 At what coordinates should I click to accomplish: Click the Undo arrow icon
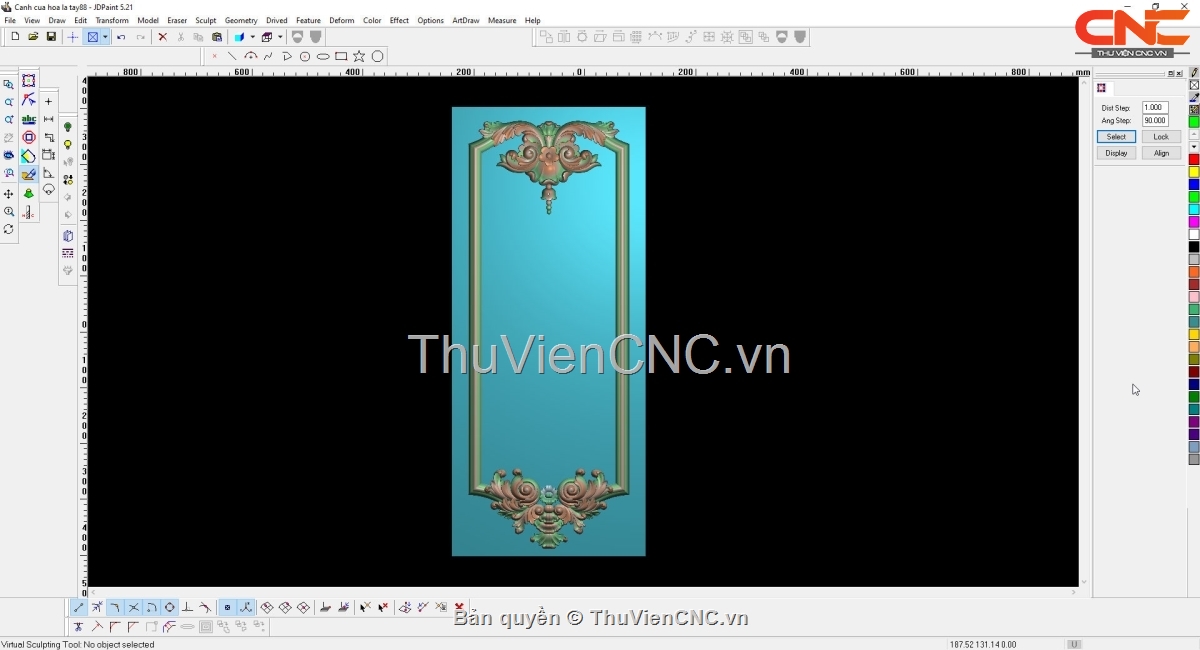tap(121, 37)
